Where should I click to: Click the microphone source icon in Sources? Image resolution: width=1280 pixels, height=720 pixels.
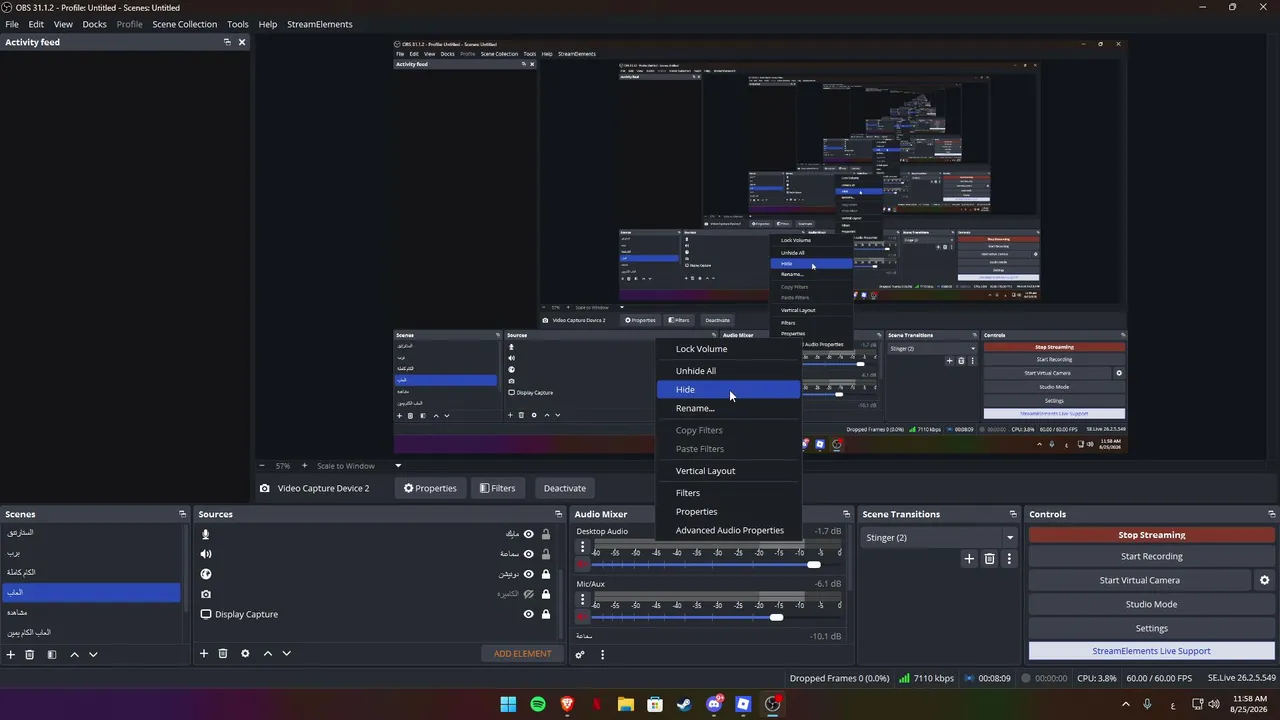206,534
